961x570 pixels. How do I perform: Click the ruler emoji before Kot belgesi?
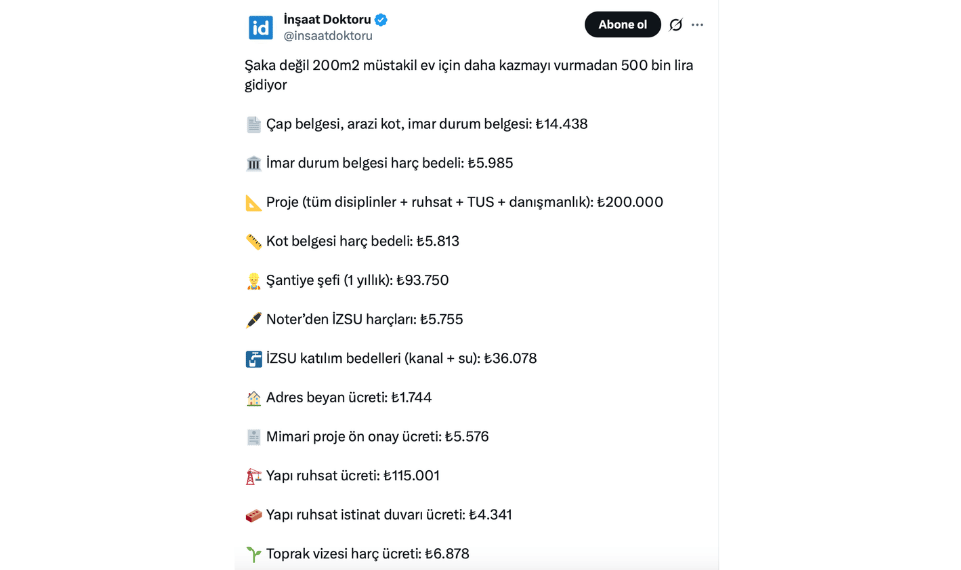pos(254,242)
